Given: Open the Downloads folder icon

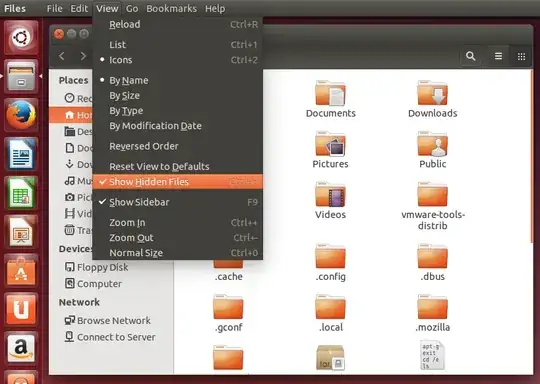Looking at the screenshot, I should click(433, 93).
